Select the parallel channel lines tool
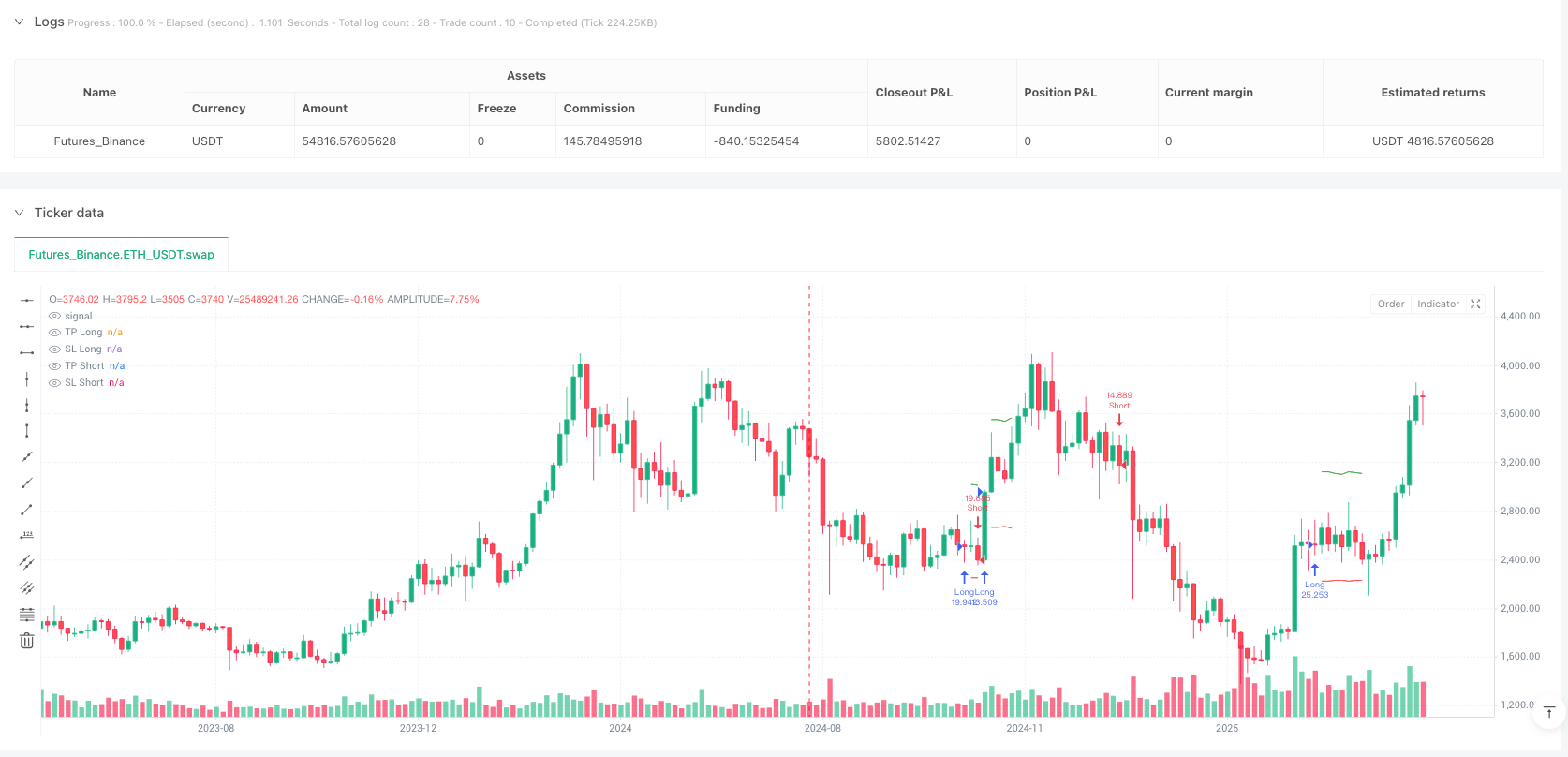Image resolution: width=1568 pixels, height=757 pixels. (x=27, y=562)
